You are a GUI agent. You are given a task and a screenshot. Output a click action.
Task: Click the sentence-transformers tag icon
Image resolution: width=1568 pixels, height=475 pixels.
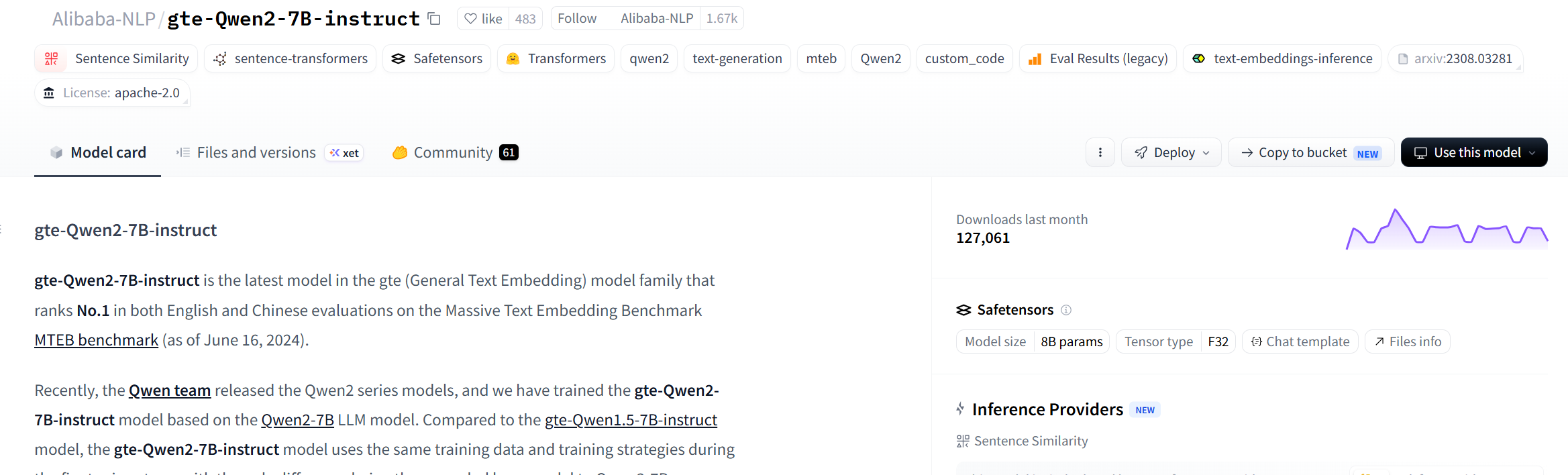tap(220, 59)
